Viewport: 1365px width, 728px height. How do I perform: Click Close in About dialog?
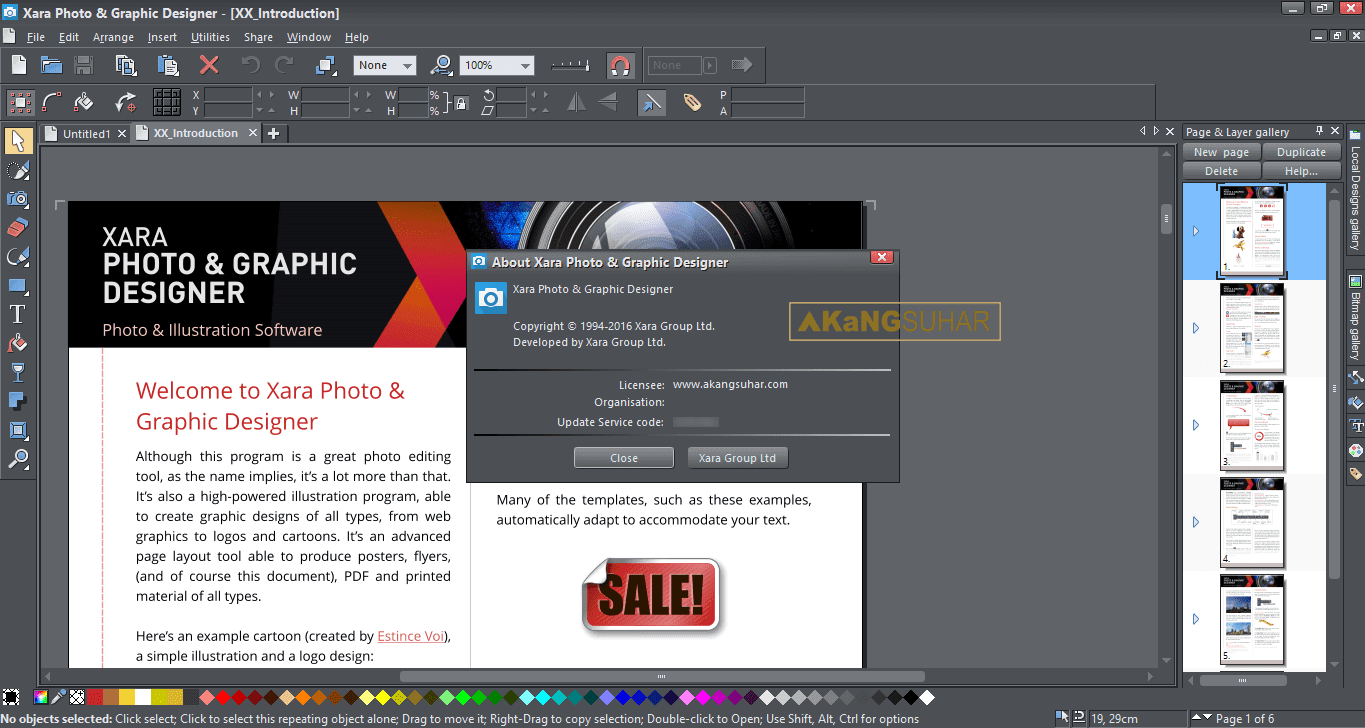click(x=624, y=458)
